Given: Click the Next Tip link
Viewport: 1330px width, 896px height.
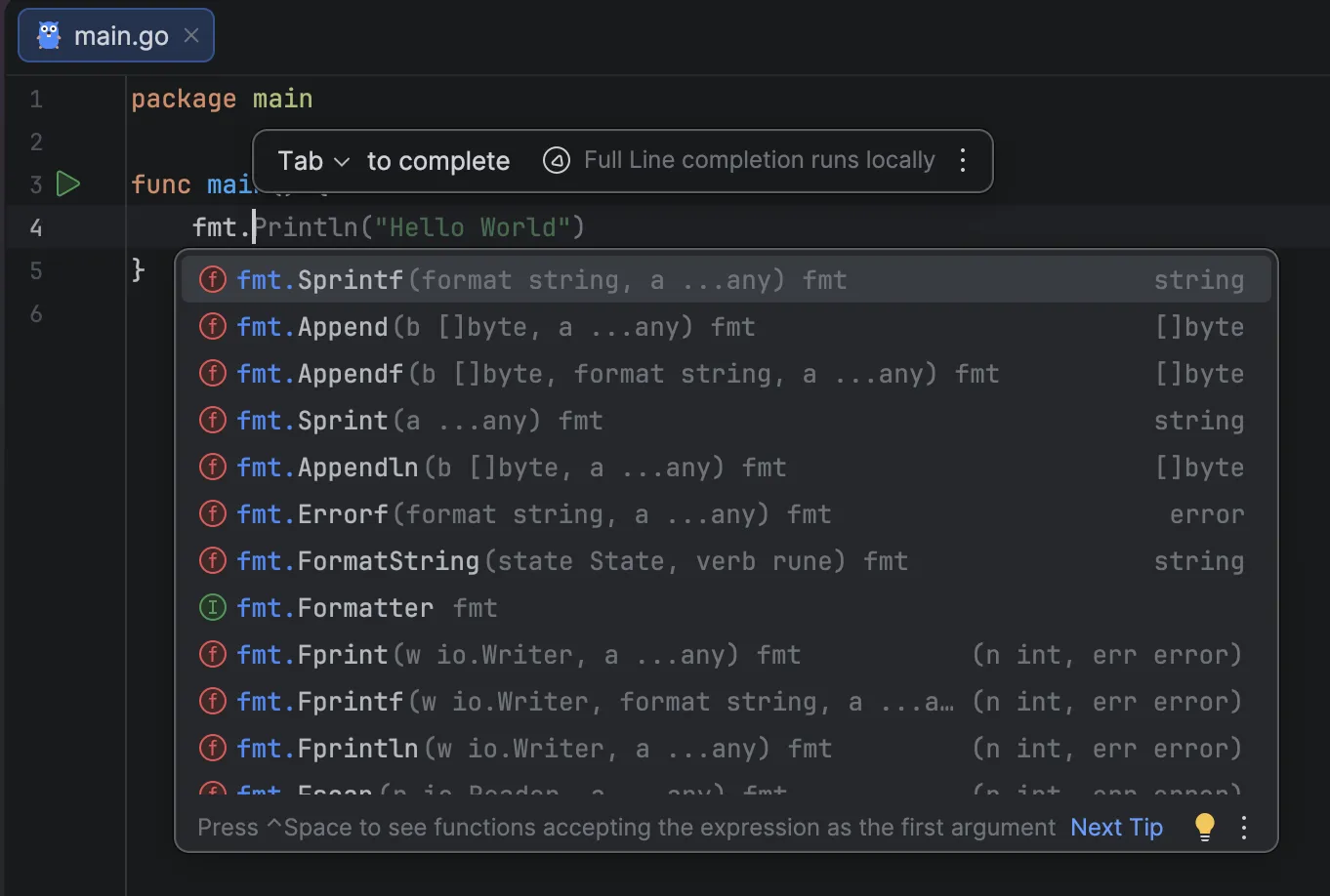Looking at the screenshot, I should click(x=1116, y=828).
